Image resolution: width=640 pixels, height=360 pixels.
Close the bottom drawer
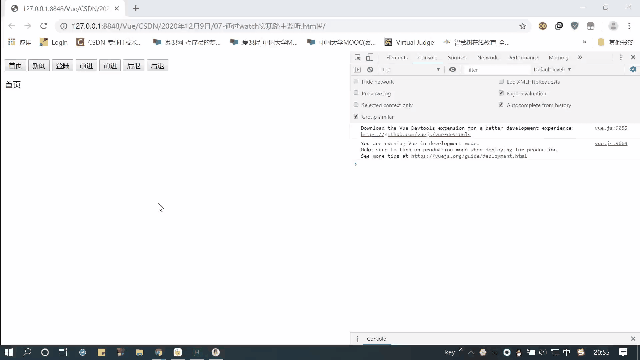[x=633, y=339]
